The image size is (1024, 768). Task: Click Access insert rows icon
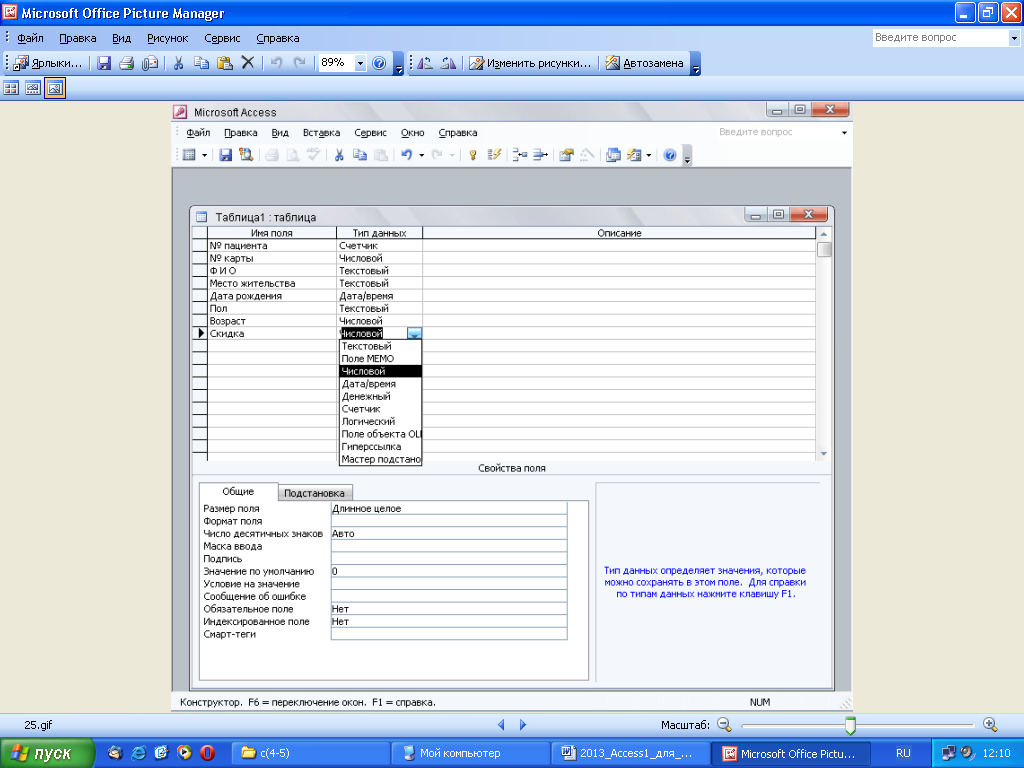(520, 155)
